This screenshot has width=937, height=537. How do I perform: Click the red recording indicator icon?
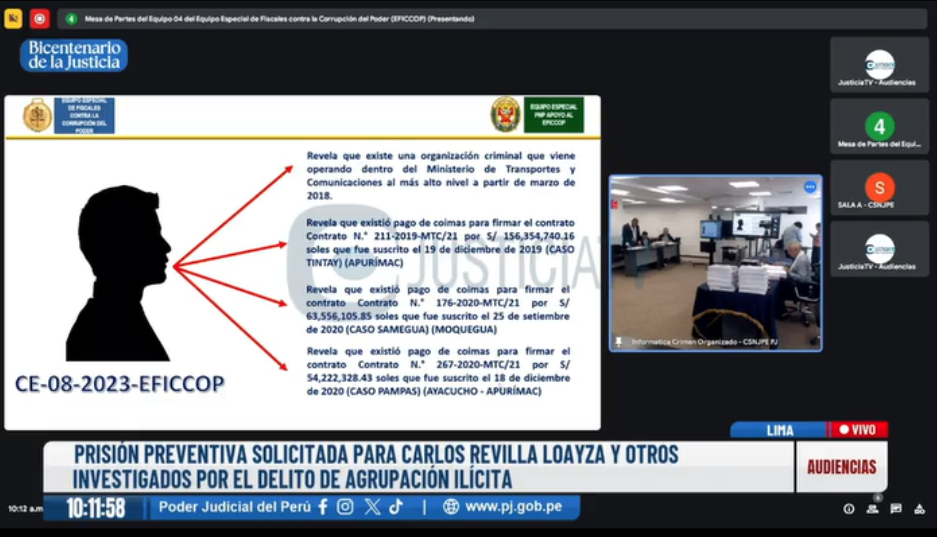coord(39,18)
